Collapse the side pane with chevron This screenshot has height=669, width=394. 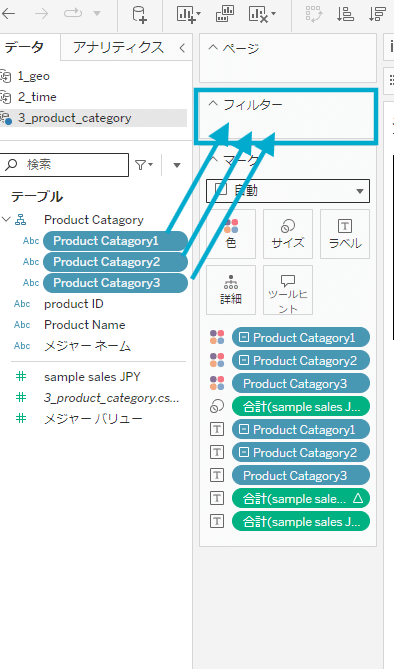182,48
